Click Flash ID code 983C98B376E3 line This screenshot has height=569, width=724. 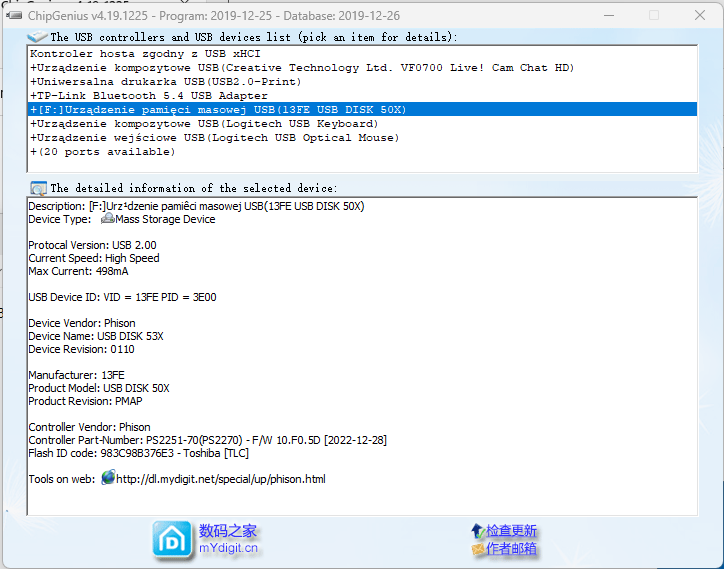[x=139, y=453]
